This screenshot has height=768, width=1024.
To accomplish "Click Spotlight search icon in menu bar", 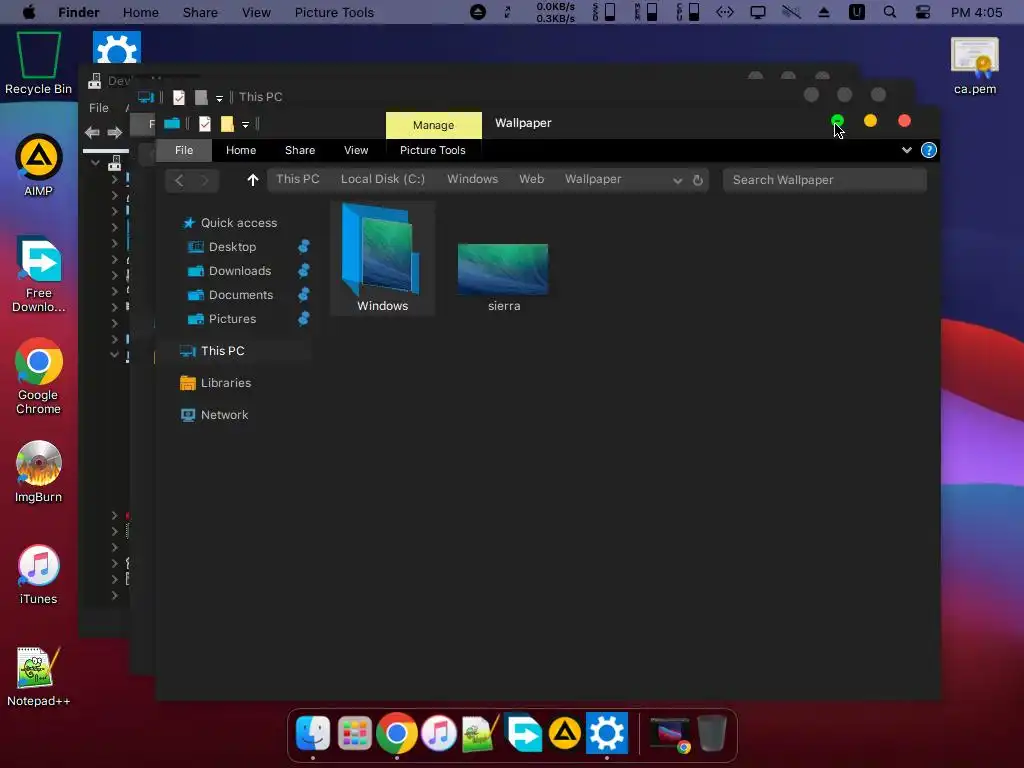I will pos(889,12).
